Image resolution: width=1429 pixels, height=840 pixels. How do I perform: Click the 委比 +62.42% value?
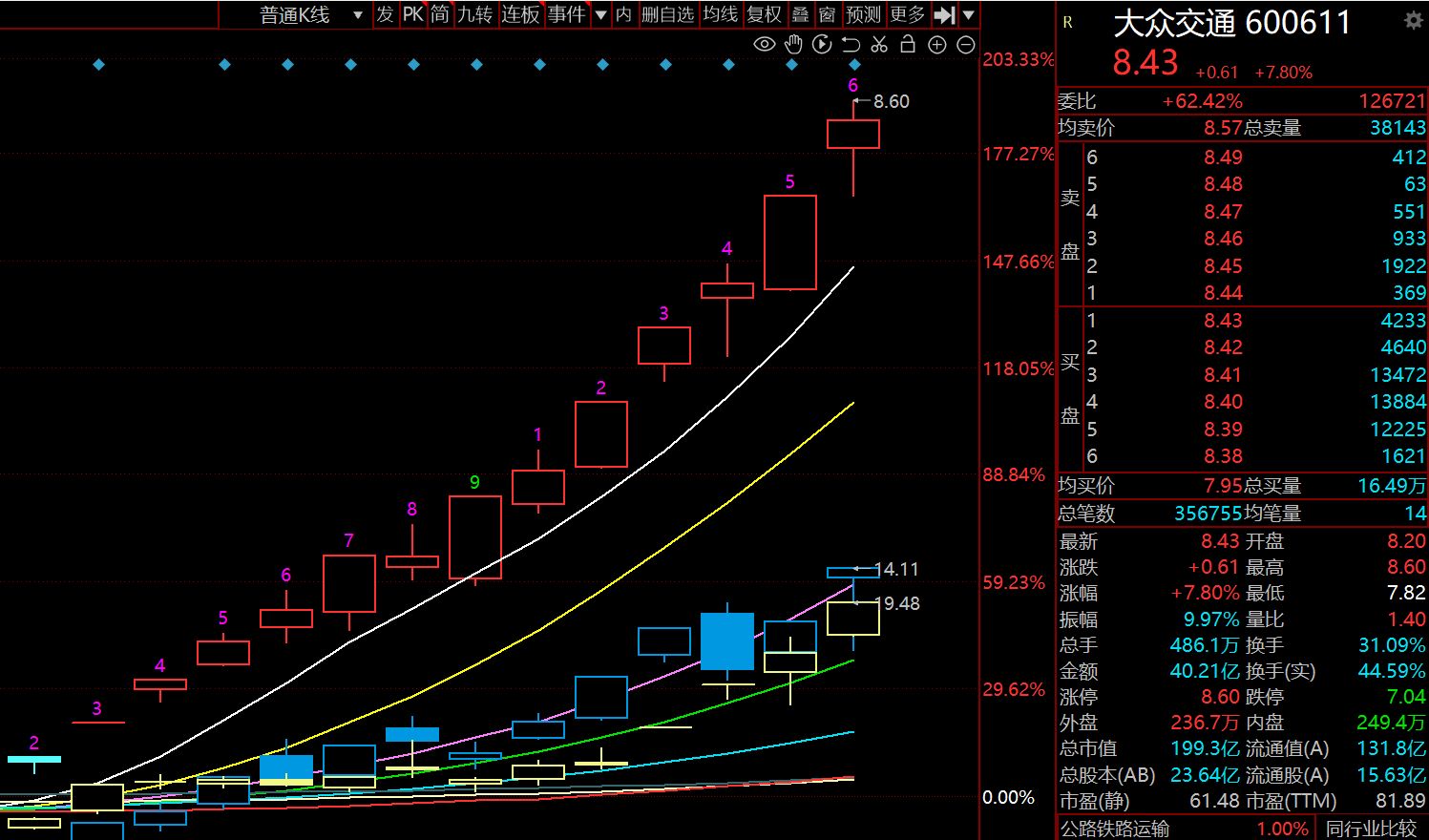[x=1202, y=101]
